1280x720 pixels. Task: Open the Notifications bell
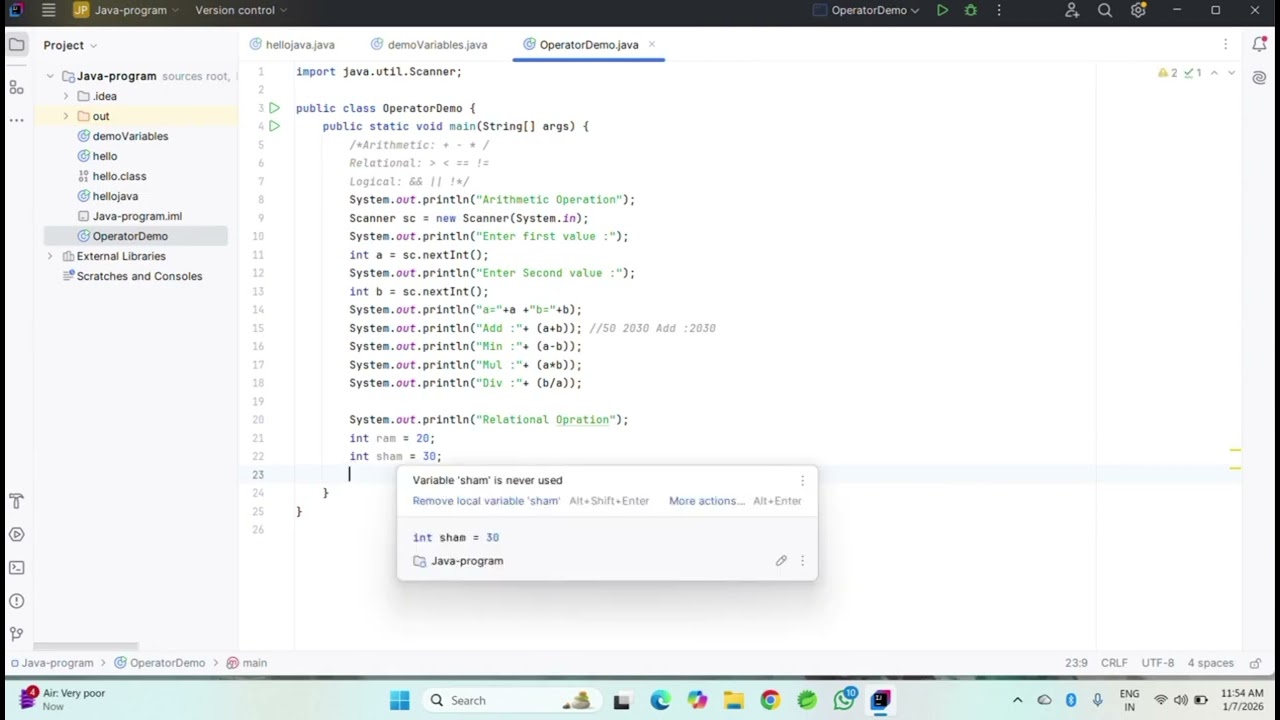point(1260,44)
